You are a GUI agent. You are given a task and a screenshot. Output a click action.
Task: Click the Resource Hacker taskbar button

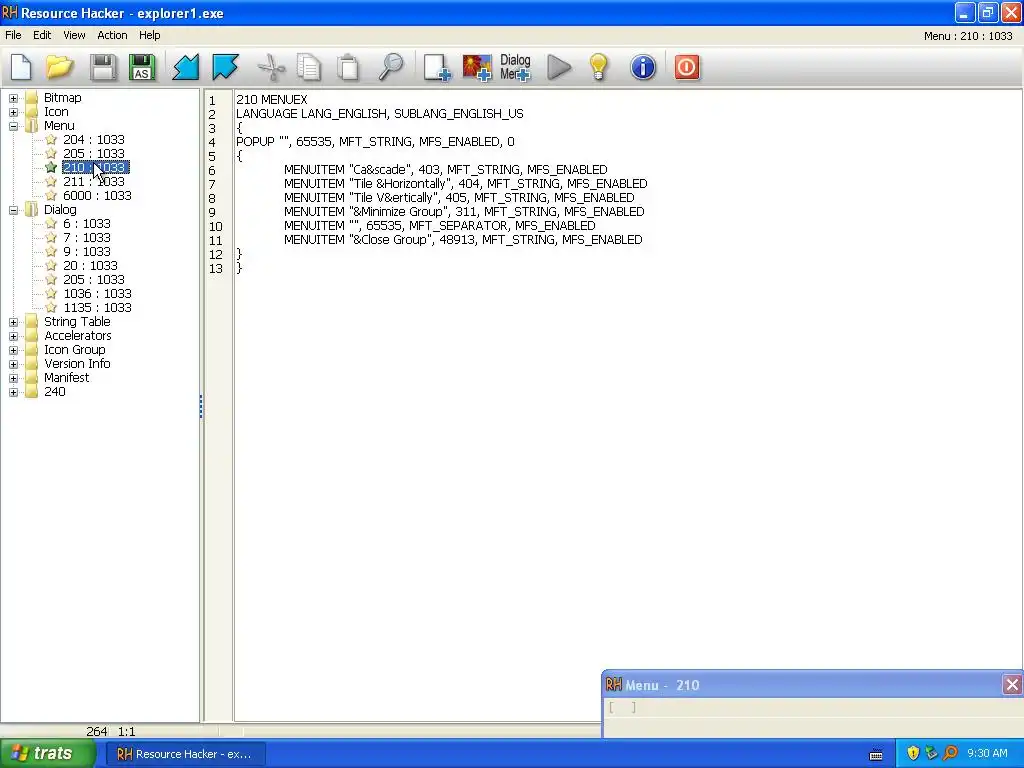pyautogui.click(x=185, y=754)
